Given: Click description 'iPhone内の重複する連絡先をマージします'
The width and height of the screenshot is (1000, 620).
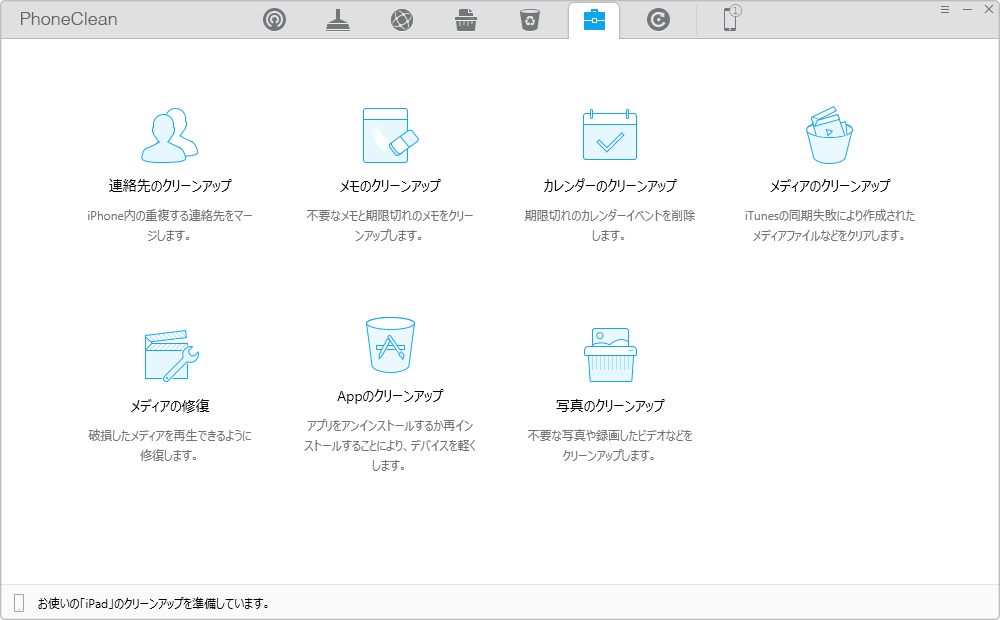Looking at the screenshot, I should point(170,226).
